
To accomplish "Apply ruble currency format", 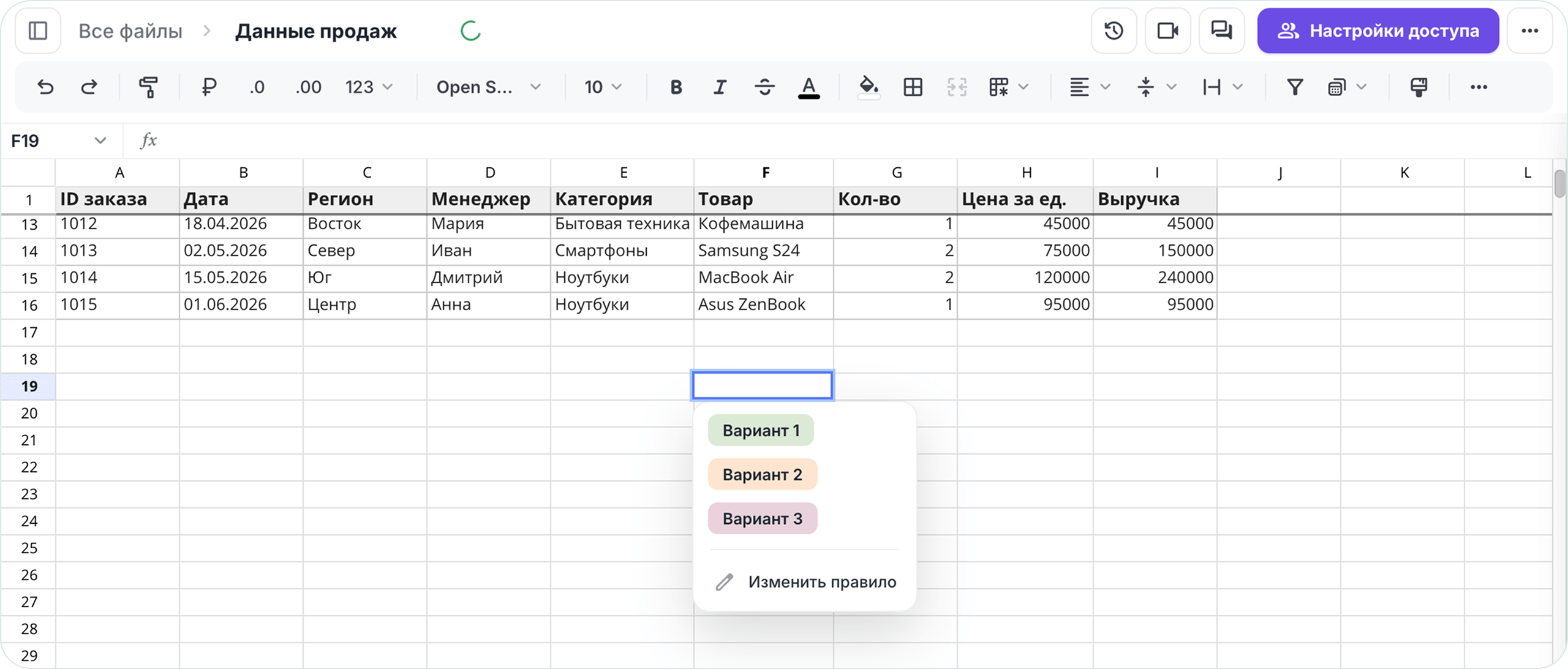I will click(x=208, y=87).
